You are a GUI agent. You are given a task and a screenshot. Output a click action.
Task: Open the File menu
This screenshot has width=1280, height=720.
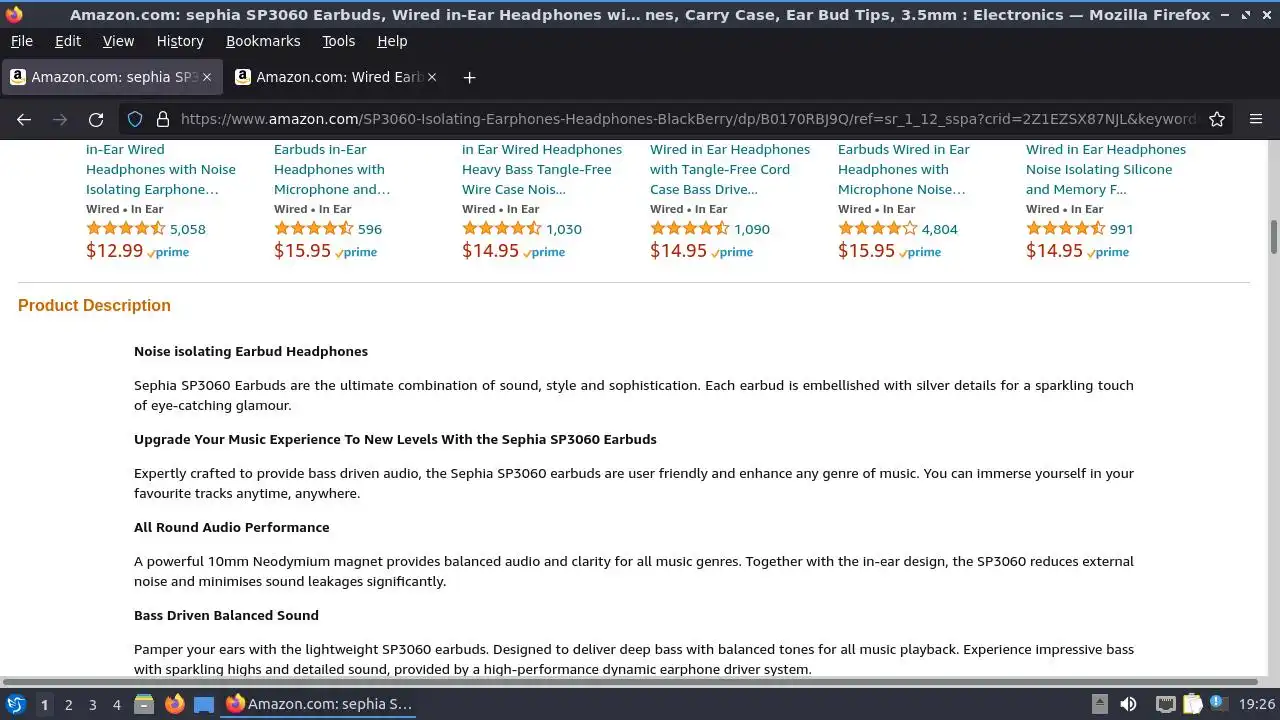22,41
